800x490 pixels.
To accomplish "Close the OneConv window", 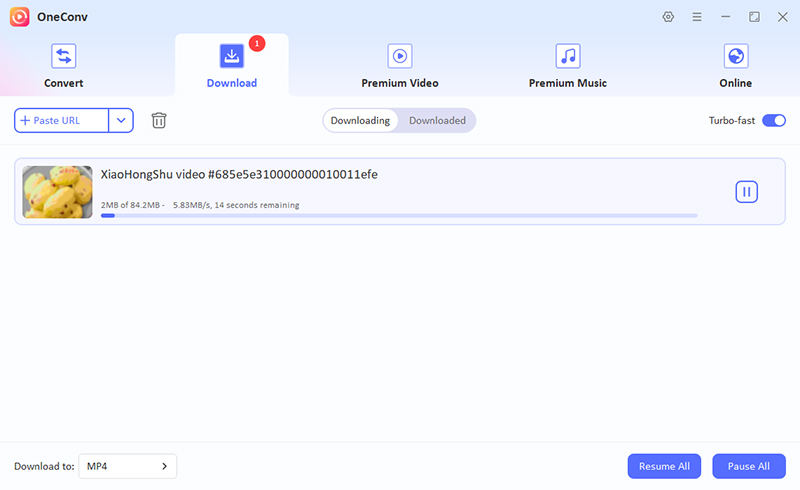I will (783, 17).
